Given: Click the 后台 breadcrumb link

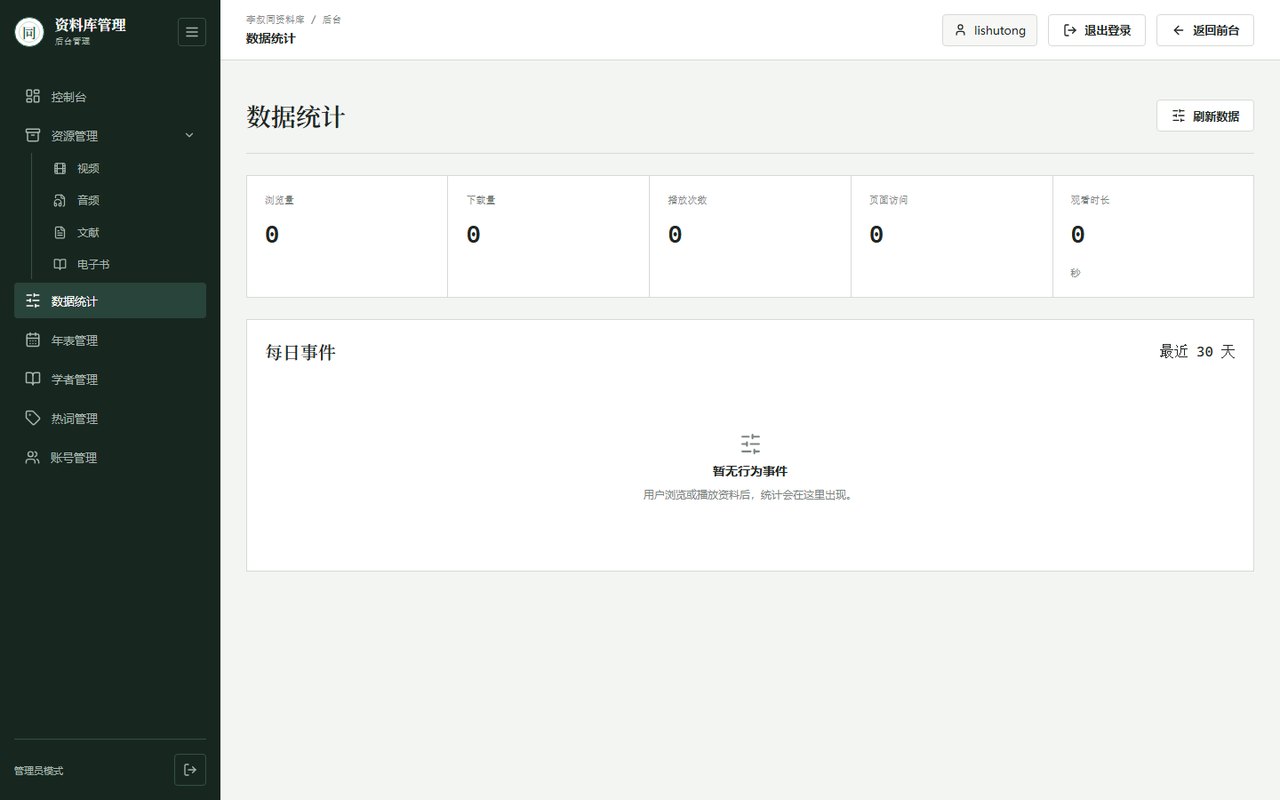Looking at the screenshot, I should tap(331, 19).
